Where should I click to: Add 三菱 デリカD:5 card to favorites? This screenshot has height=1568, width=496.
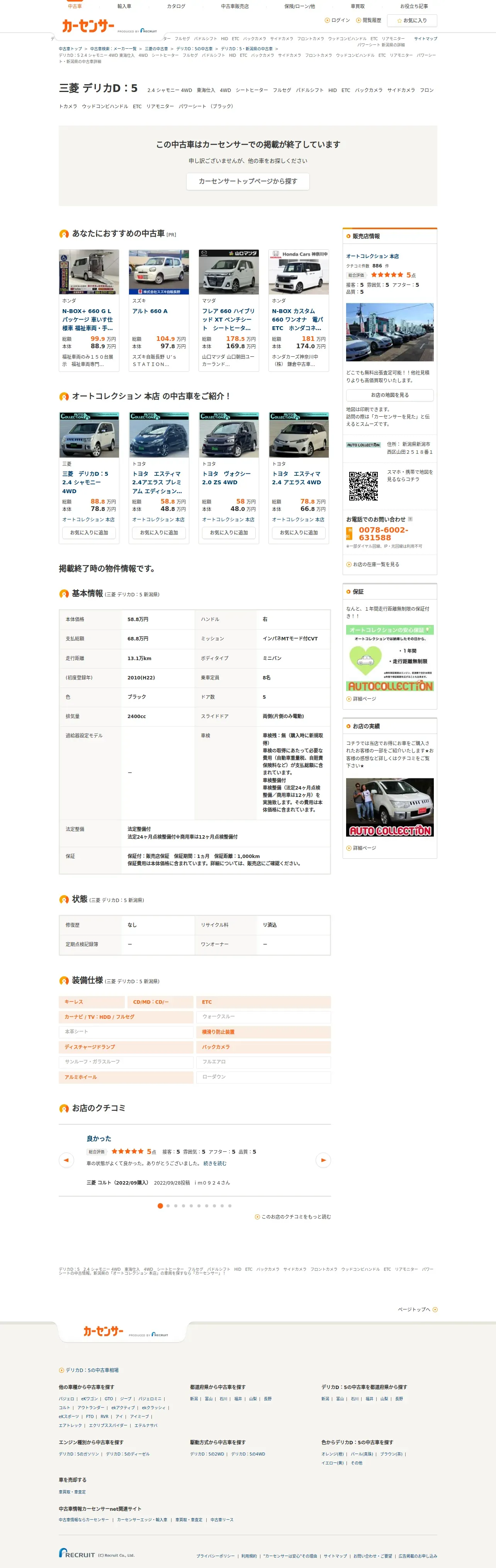pos(89,533)
